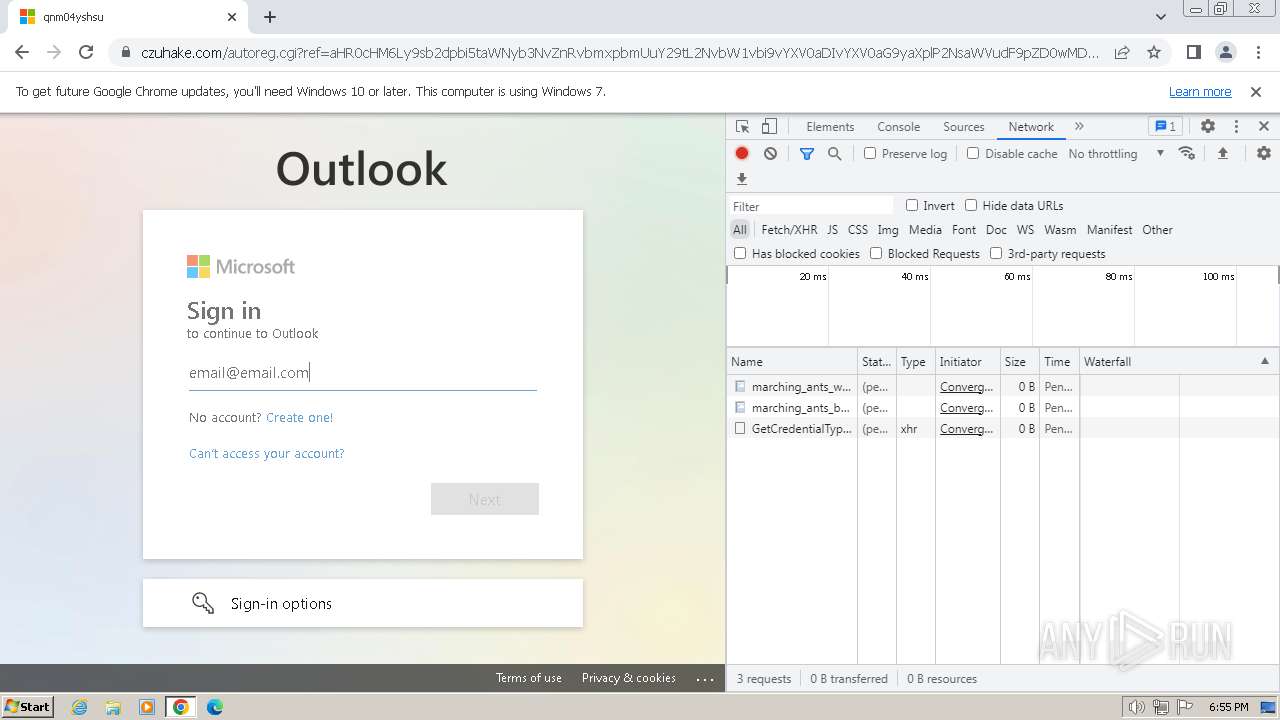Screen dimensions: 1280x720
Task: Bookmark this tab star icon
Action: point(1154,52)
